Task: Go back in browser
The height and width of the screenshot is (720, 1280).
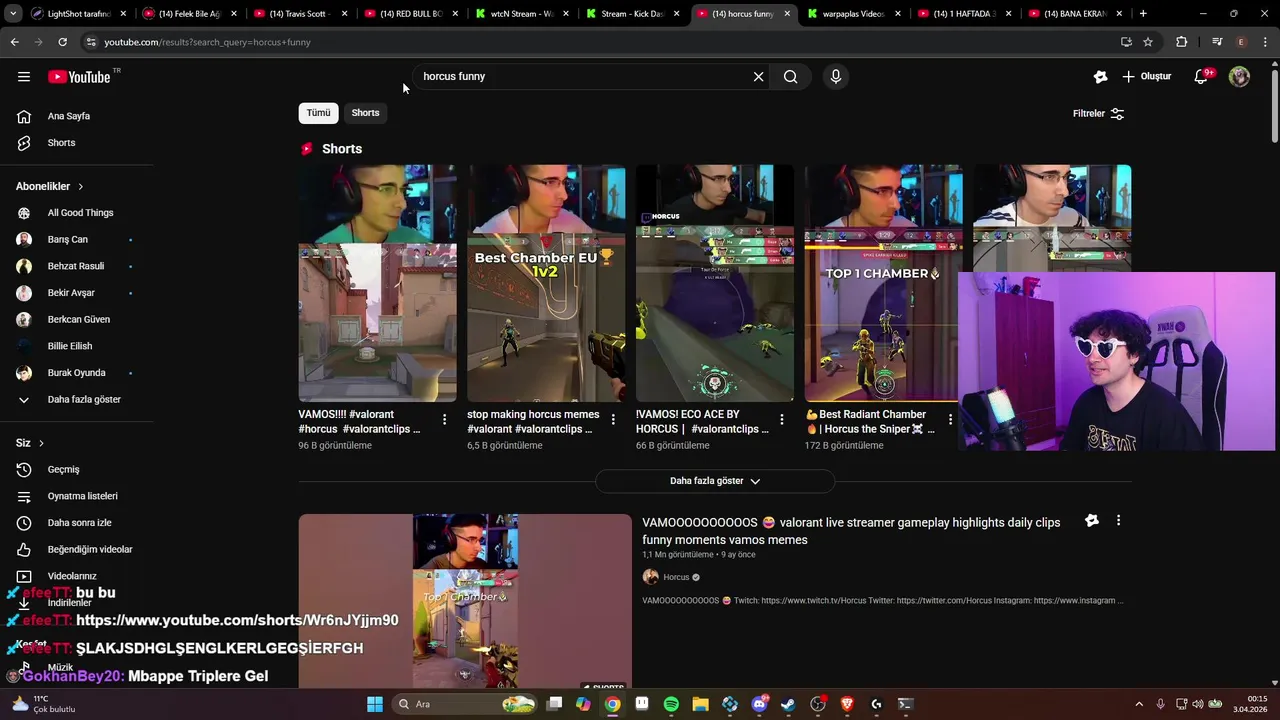Action: [x=14, y=42]
